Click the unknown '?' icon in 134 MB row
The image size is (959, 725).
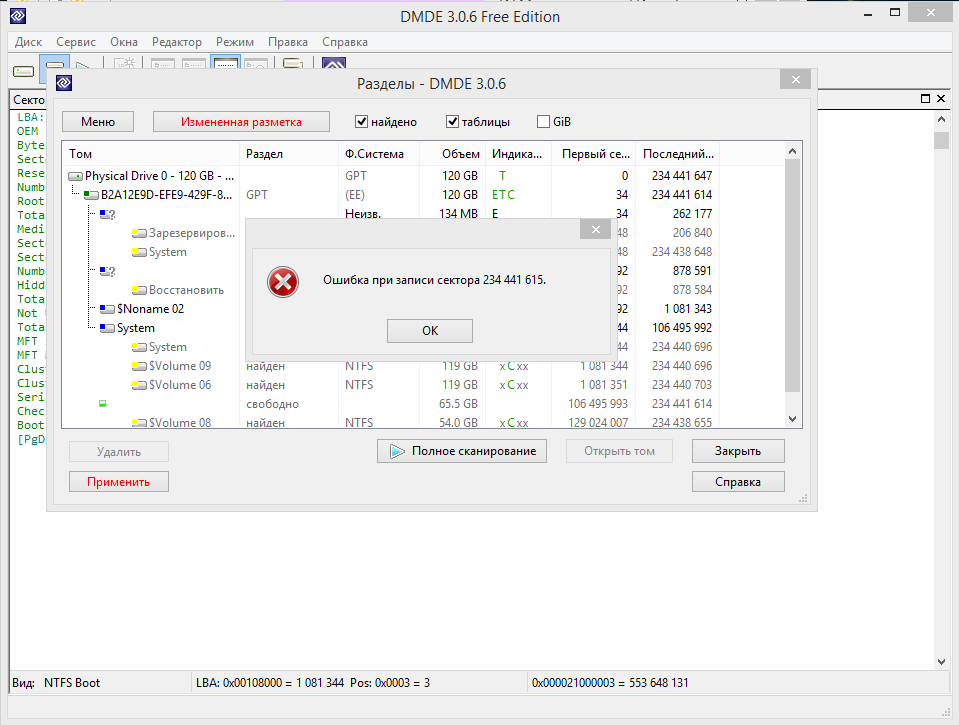click(x=108, y=214)
